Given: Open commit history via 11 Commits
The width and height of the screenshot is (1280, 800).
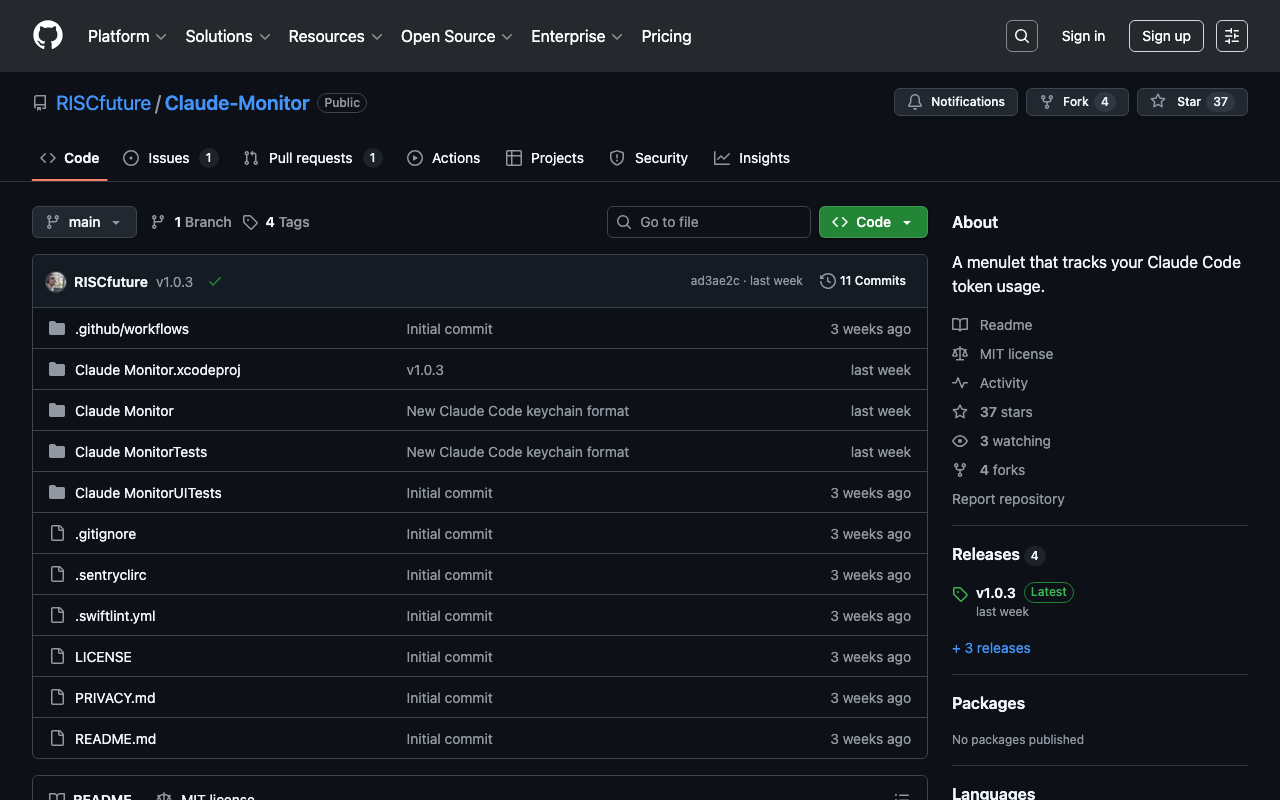Looking at the screenshot, I should pyautogui.click(x=862, y=281).
